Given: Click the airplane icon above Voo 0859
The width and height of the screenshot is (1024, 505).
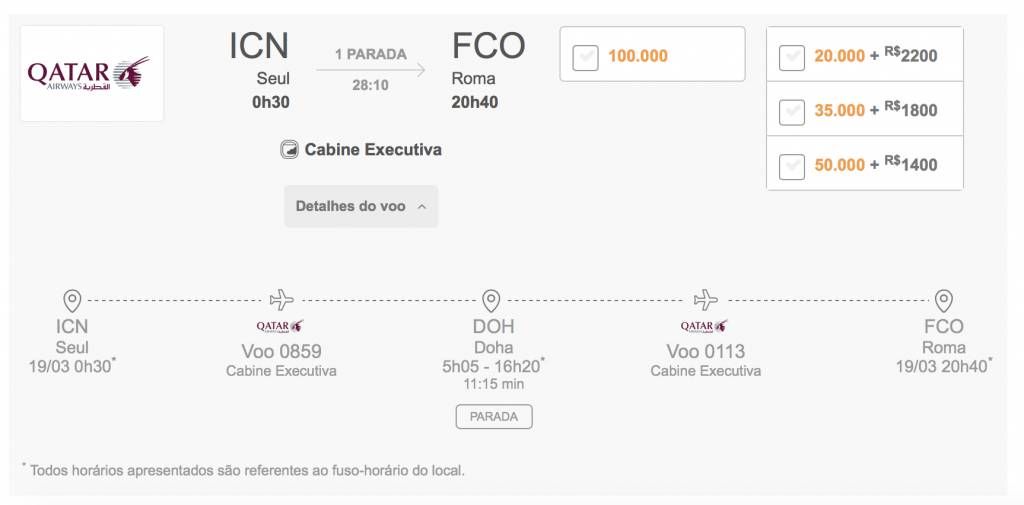Looking at the screenshot, I should pyautogui.click(x=281, y=300).
